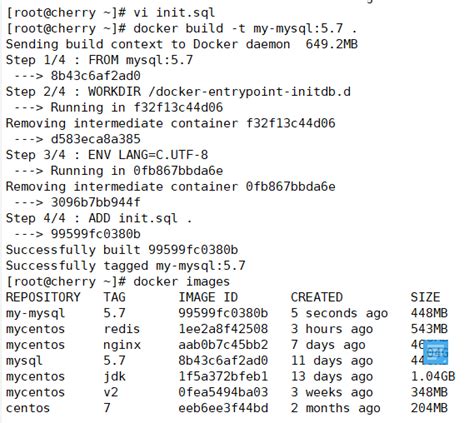474x423 pixels.
Task: Select the mycentos redis tag entry
Action: pos(122,329)
